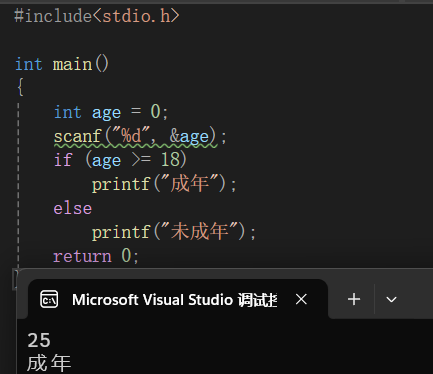This screenshot has height=374, width=433.
Task: Click the main function name
Action: 72,64
